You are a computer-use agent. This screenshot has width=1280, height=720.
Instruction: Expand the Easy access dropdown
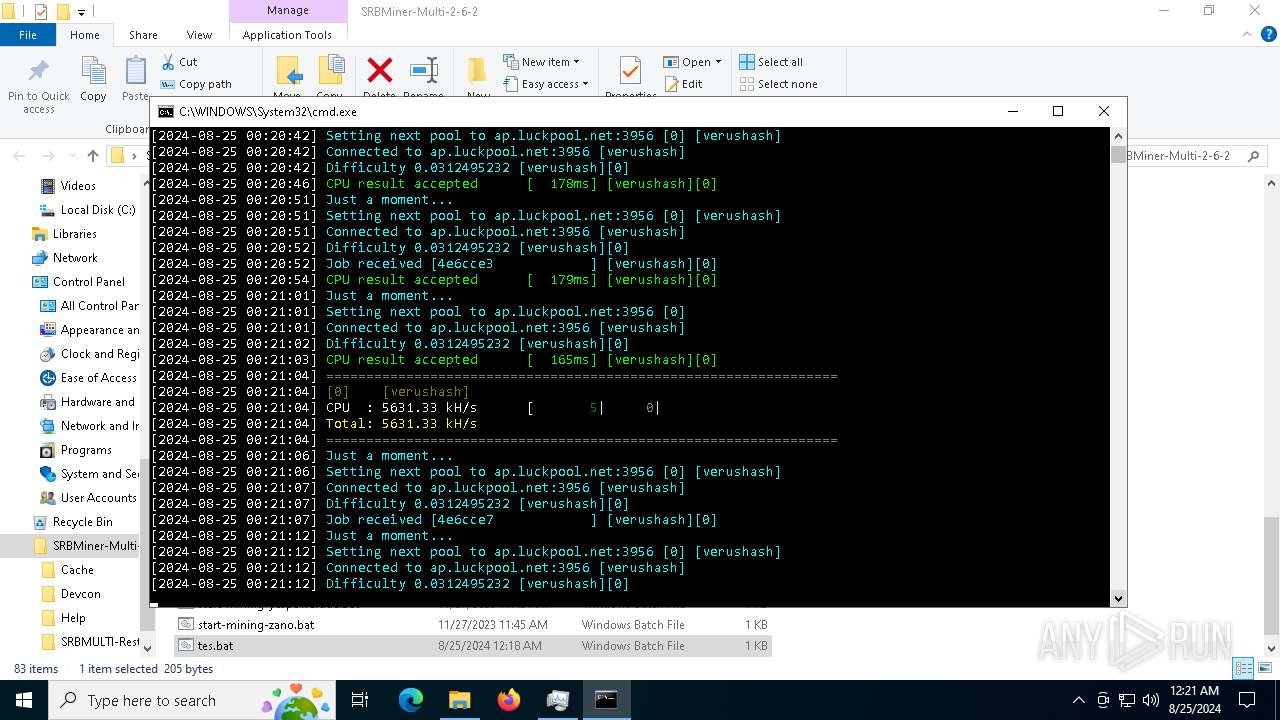click(x=585, y=85)
